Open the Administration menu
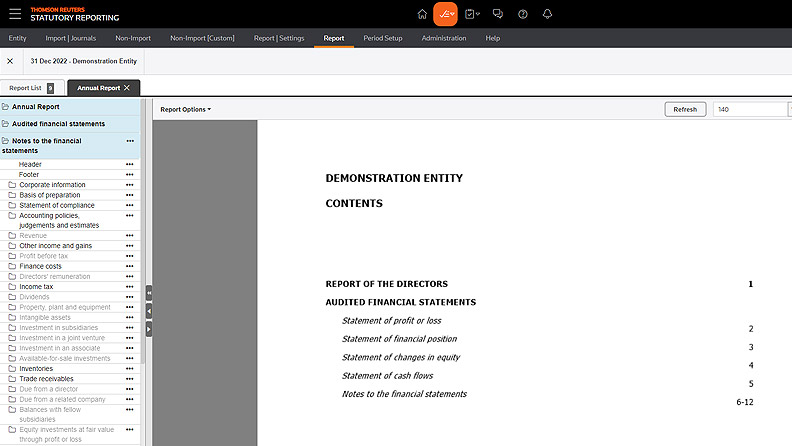This screenshot has height=446, width=792. [443, 38]
